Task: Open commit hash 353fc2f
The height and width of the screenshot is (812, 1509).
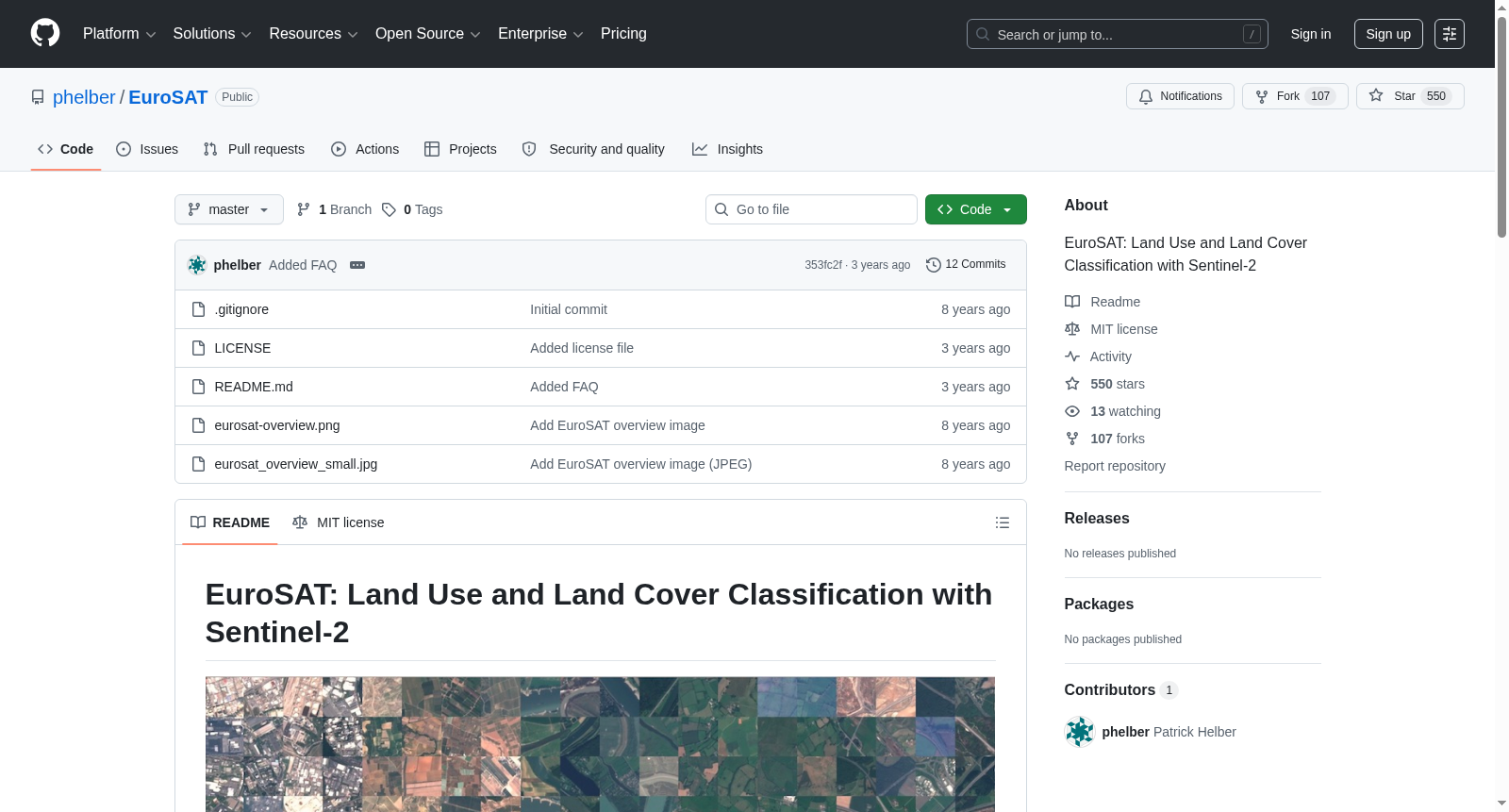Action: tap(823, 265)
